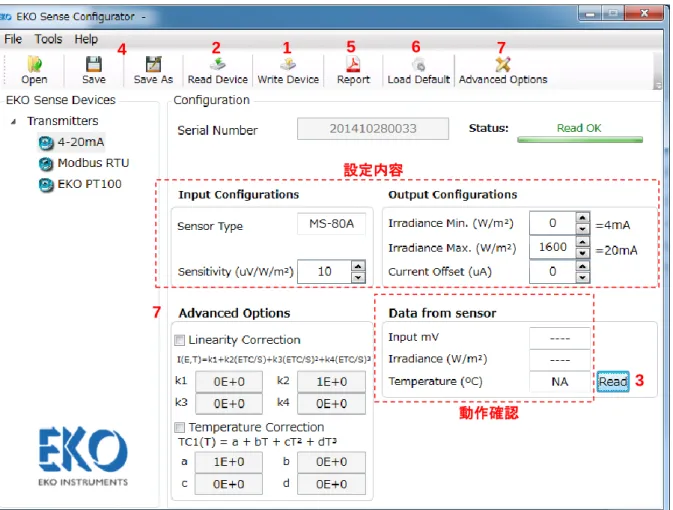
Task: Click the coefficient a field
Action: pos(229,462)
